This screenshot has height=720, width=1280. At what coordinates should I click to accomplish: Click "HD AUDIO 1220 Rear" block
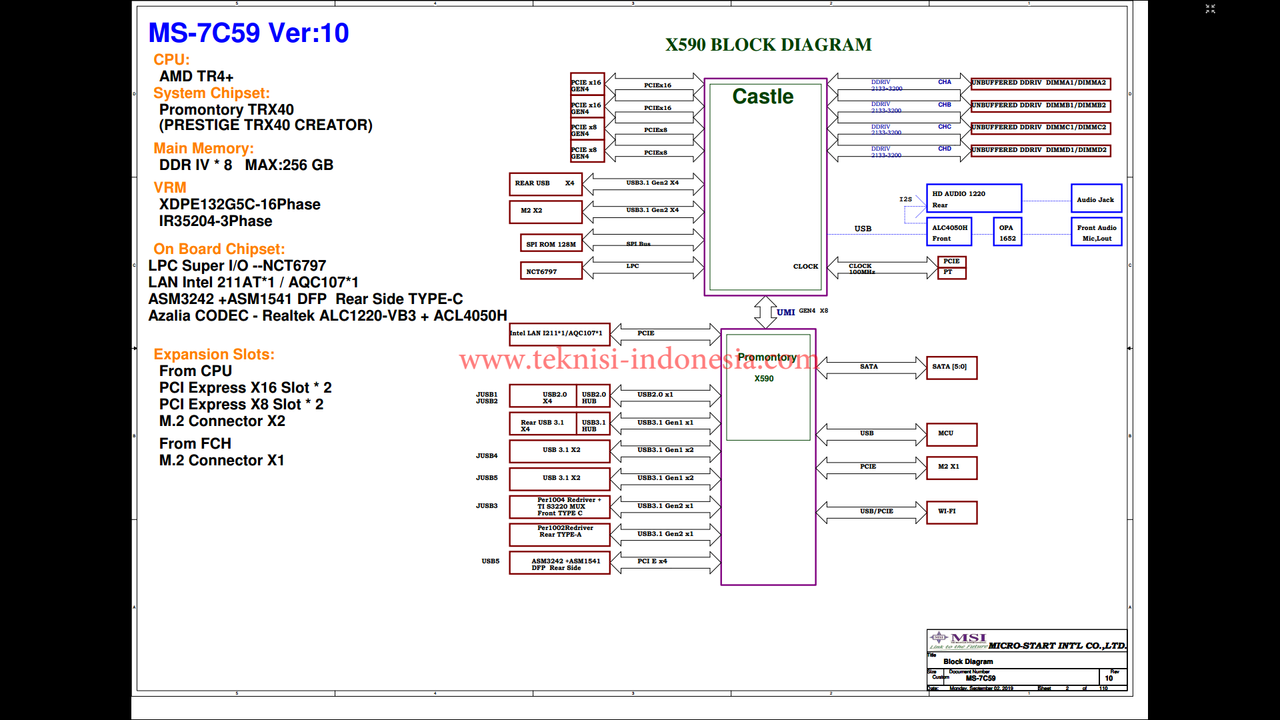pos(974,198)
